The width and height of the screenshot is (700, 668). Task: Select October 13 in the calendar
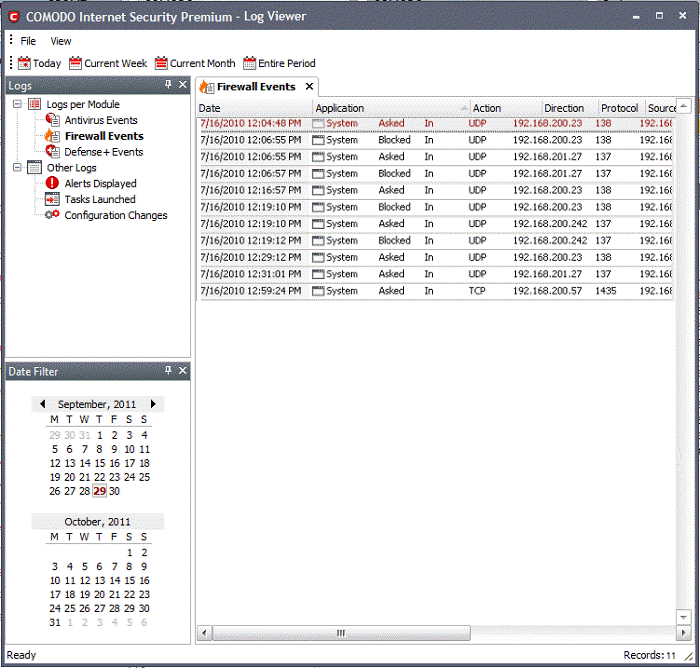coord(100,580)
